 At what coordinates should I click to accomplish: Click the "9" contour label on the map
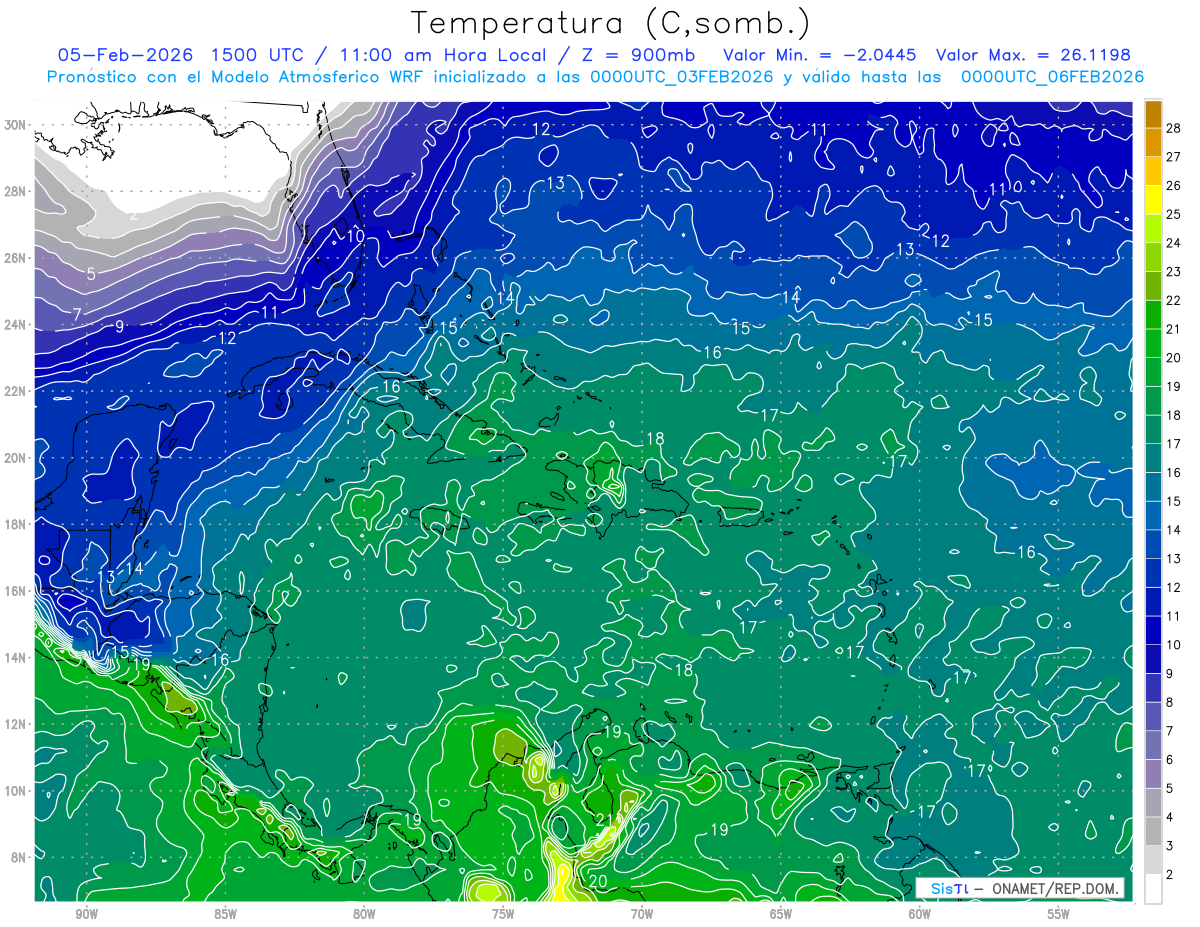119,326
